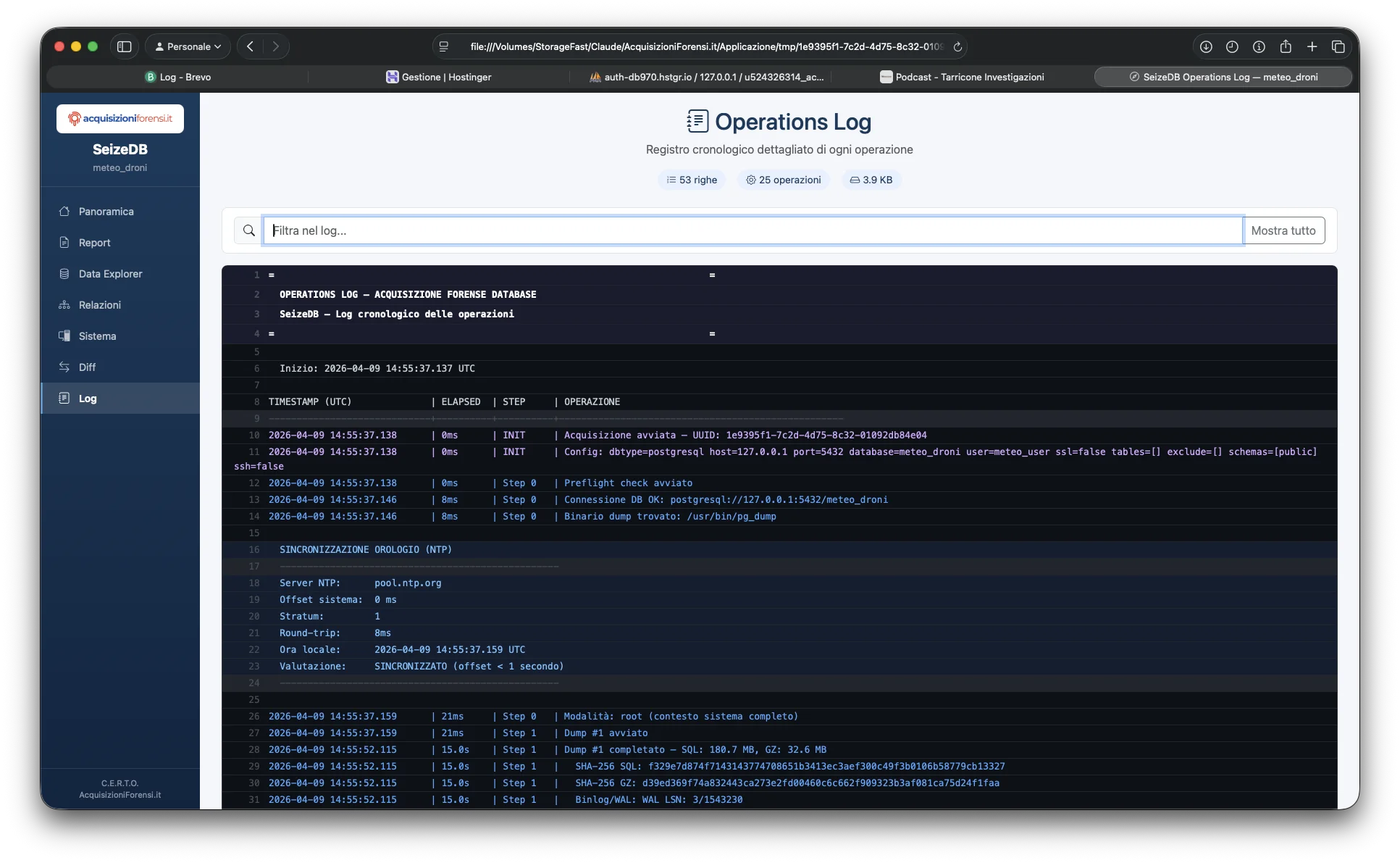Image resolution: width=1400 pixels, height=863 pixels.
Task: Select the Log sidebar entry
Action: (87, 399)
